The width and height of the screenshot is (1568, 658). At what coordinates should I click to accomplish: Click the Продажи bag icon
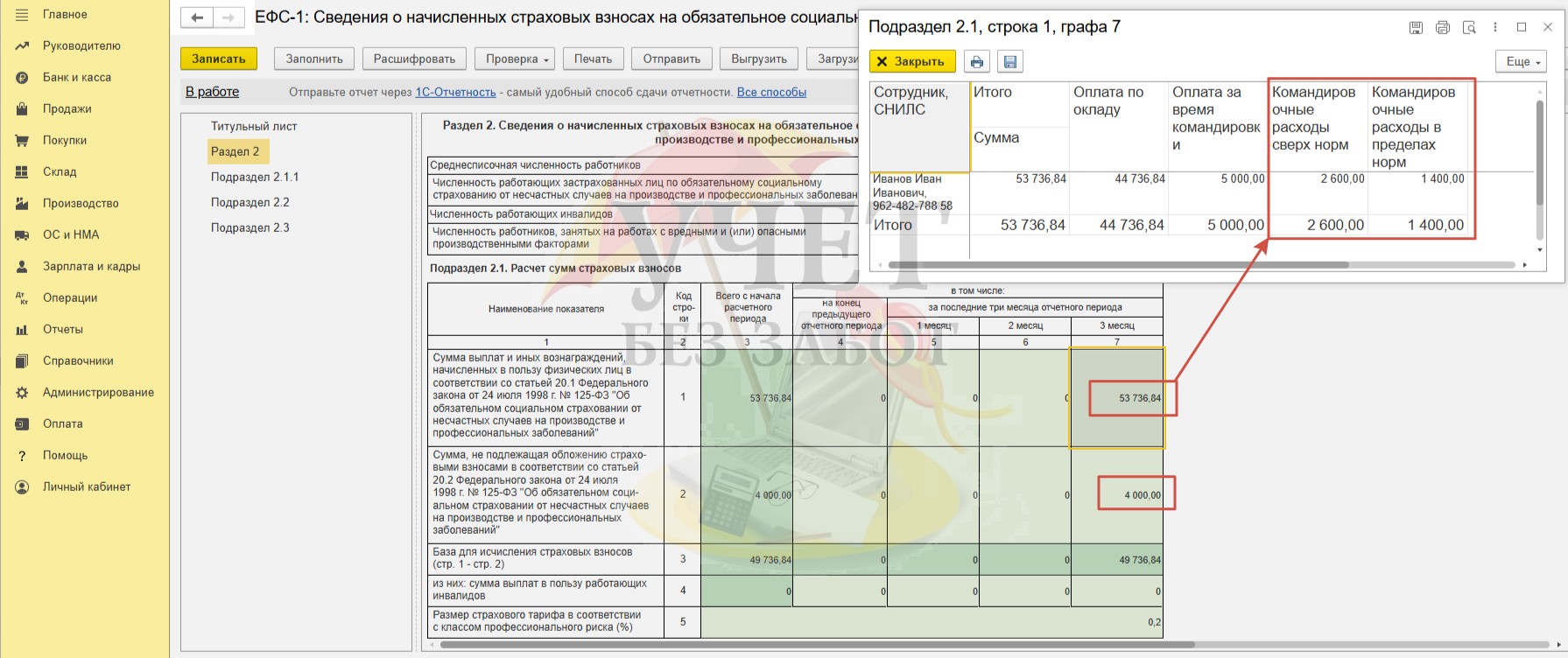tap(22, 108)
